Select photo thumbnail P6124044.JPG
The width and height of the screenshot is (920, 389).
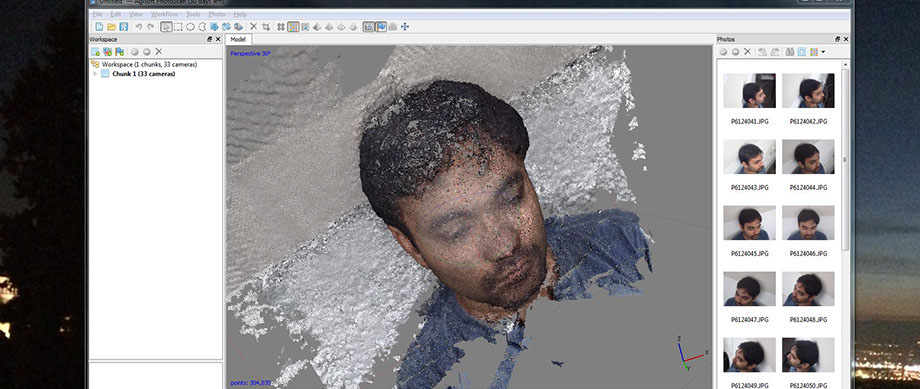click(808, 157)
